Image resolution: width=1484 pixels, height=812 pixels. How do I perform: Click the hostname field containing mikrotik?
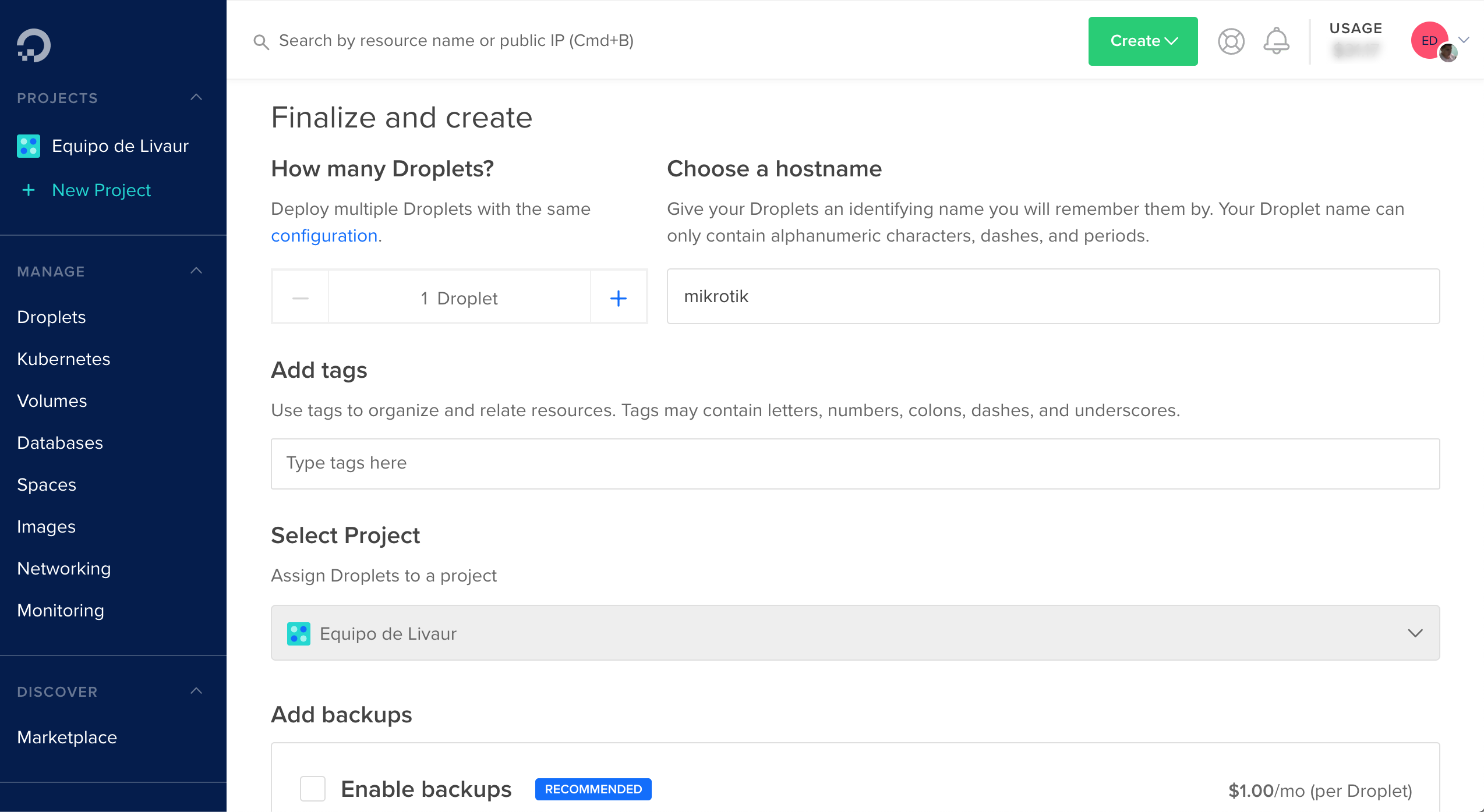tap(1053, 296)
